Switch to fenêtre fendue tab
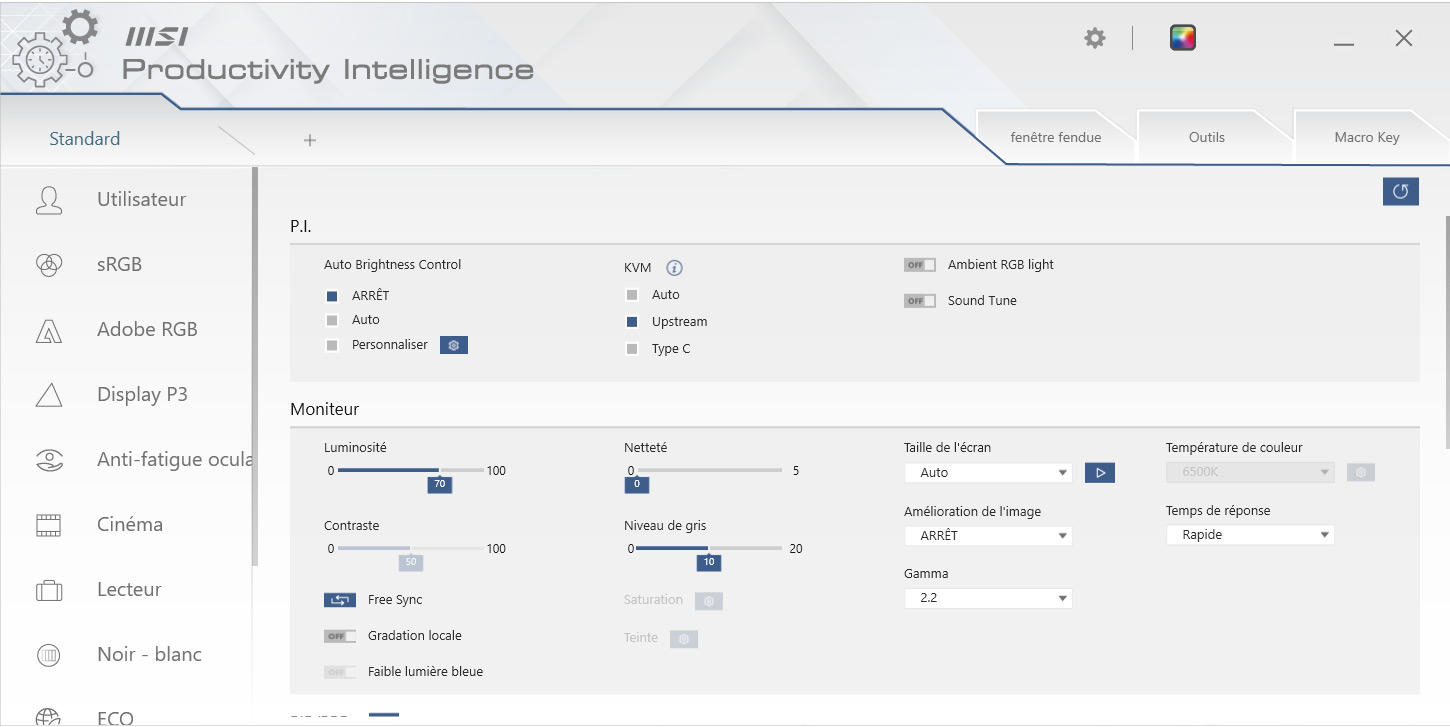 (1056, 138)
